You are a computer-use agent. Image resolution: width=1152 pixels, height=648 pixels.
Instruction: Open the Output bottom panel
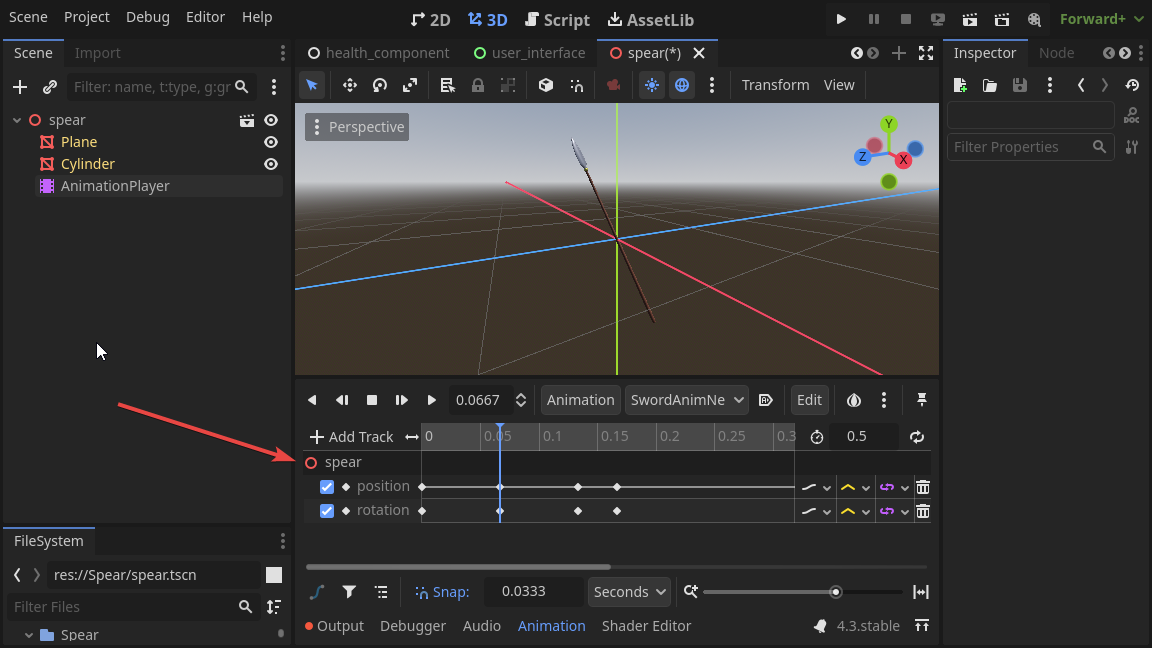pos(334,626)
